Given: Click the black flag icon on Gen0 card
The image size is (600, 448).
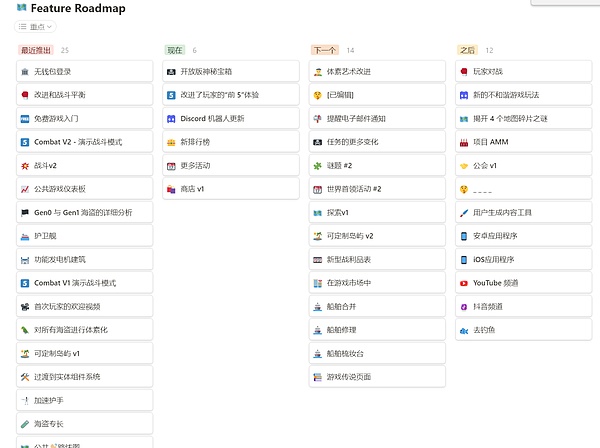Looking at the screenshot, I should (x=25, y=212).
